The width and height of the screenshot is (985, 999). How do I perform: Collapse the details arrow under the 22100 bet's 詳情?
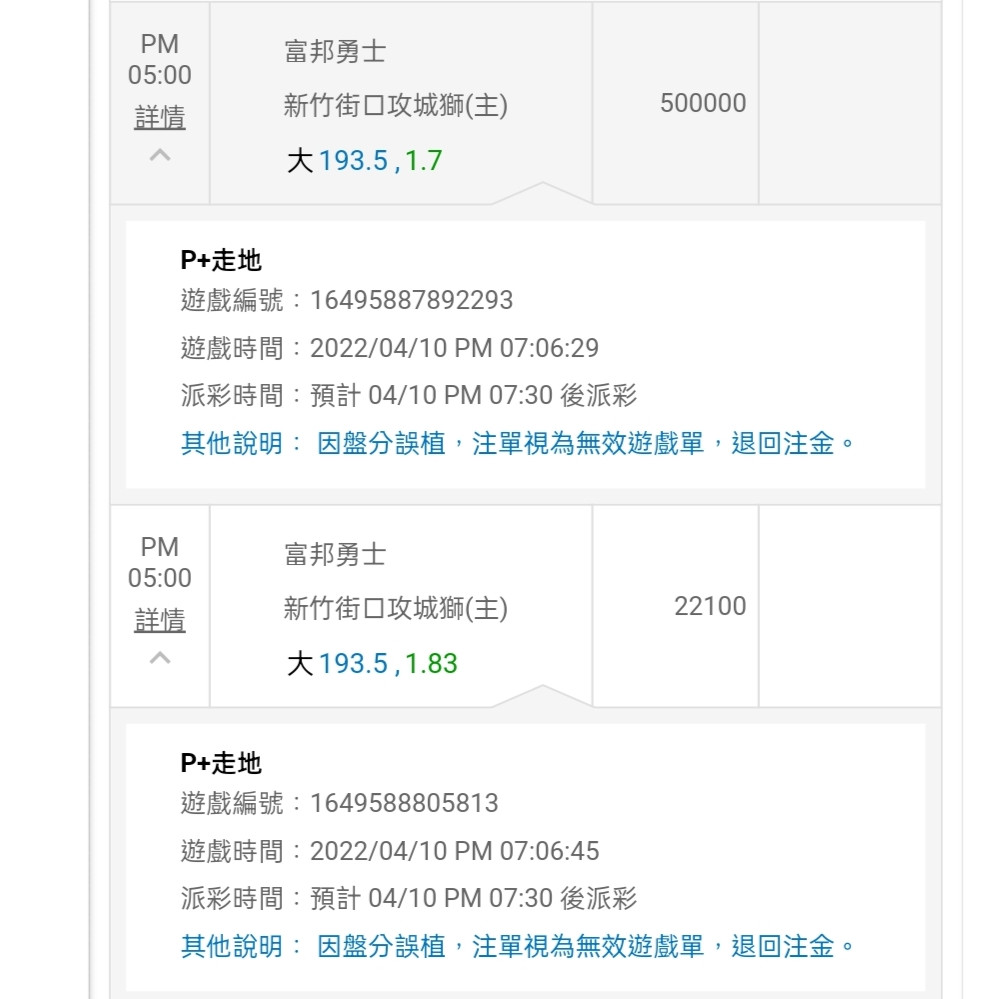pyautogui.click(x=160, y=658)
